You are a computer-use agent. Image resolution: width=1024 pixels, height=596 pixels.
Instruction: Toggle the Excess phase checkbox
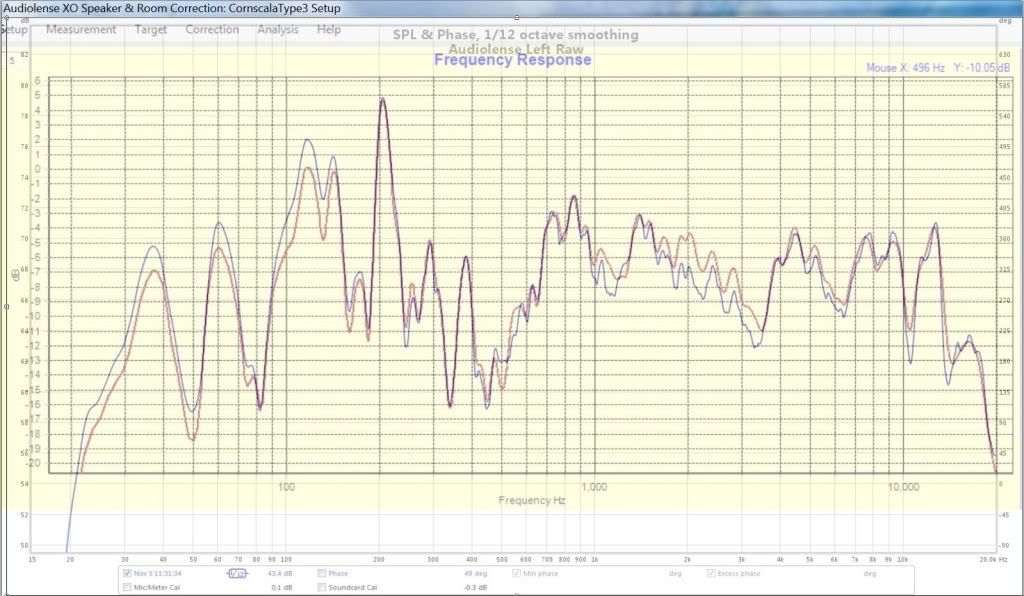click(x=711, y=574)
